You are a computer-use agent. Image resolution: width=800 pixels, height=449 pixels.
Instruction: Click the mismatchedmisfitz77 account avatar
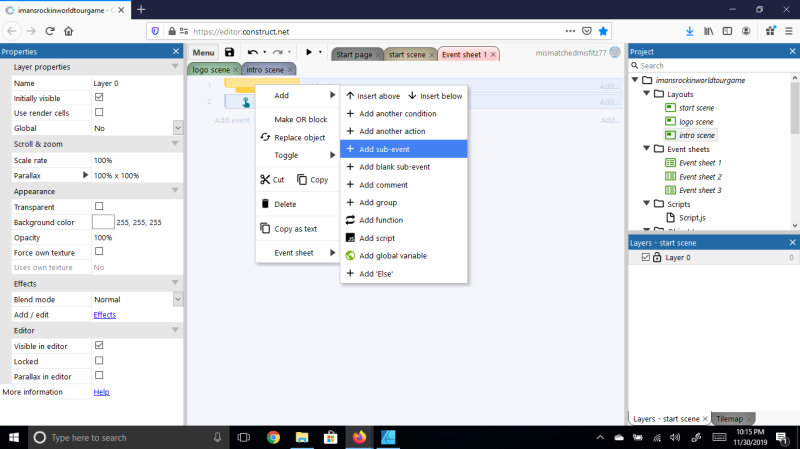(x=615, y=52)
